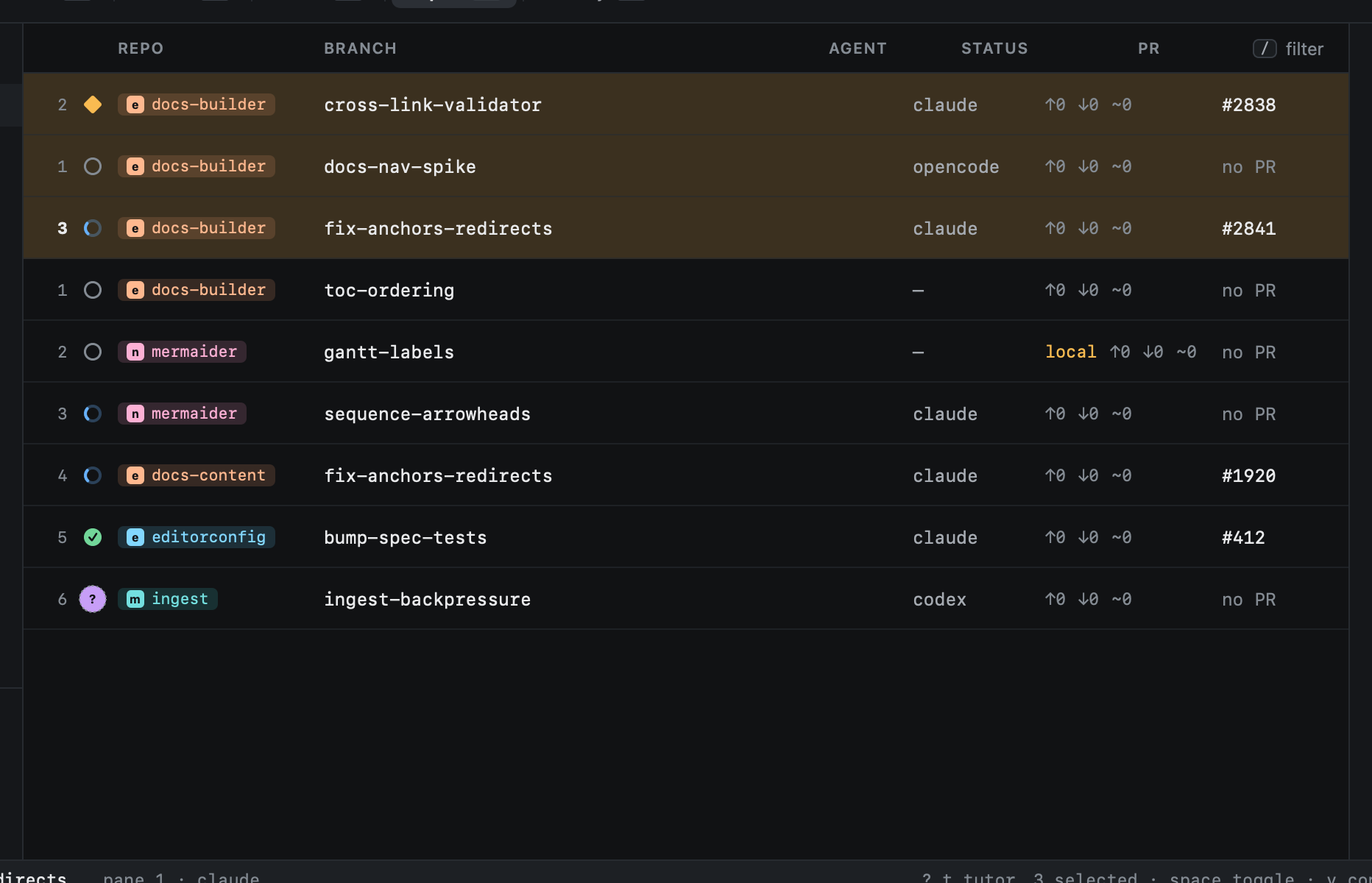
Task: Click the purple question mark icon on ingest-backpressure row
Action: [x=93, y=599]
